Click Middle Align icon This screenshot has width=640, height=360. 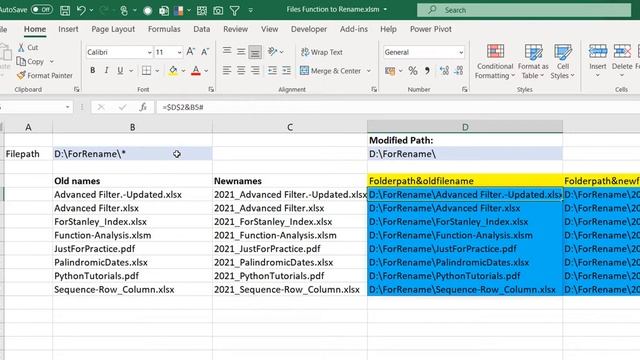pyautogui.click(x=241, y=51)
